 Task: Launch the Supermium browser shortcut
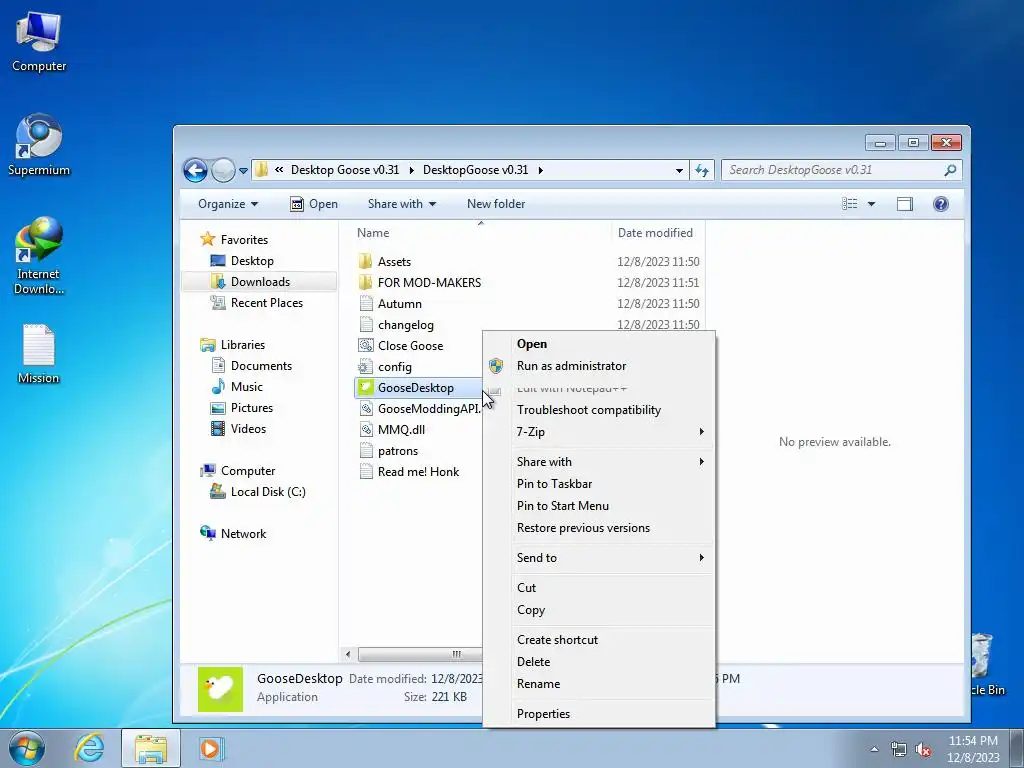[39, 145]
